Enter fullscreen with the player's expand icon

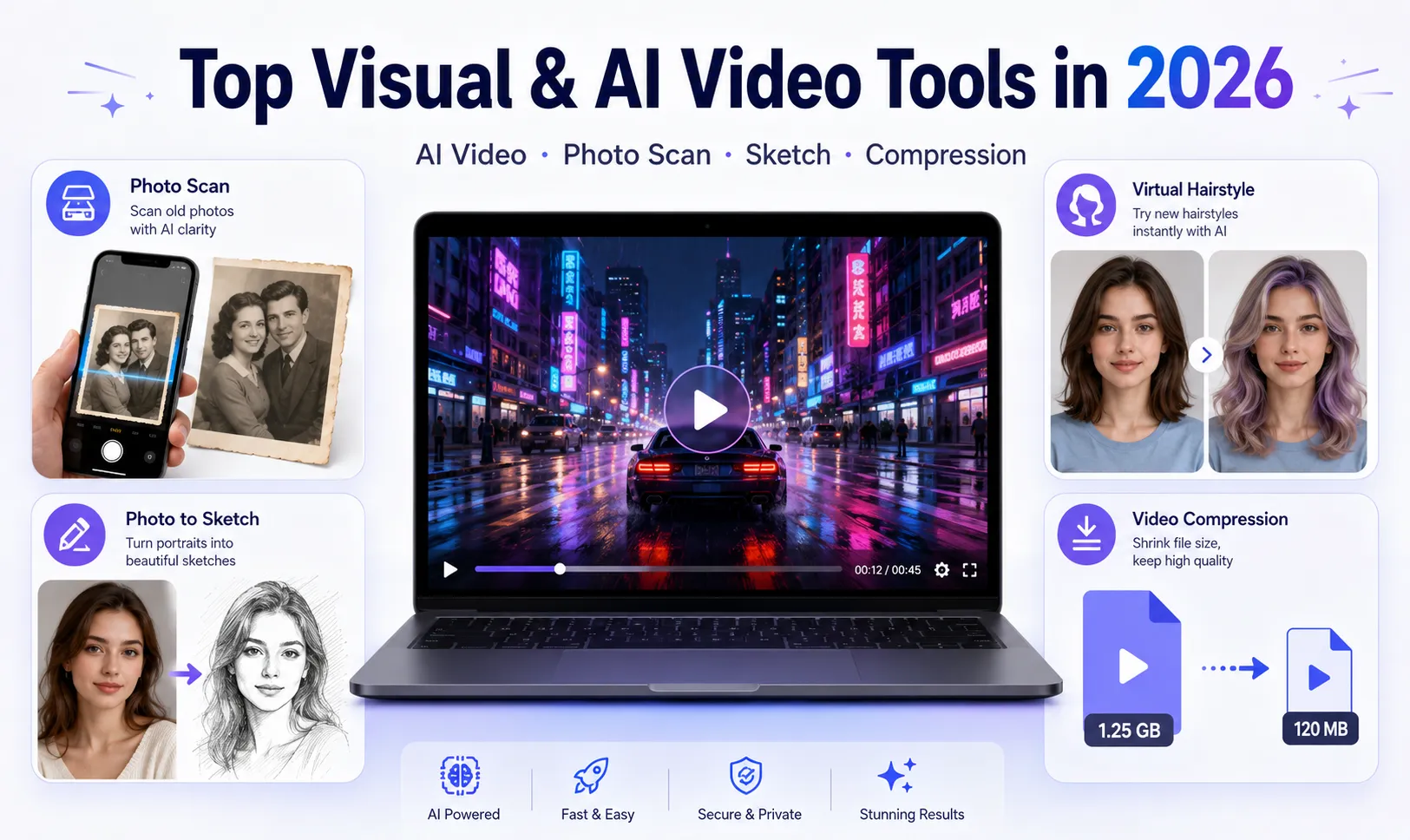click(970, 570)
